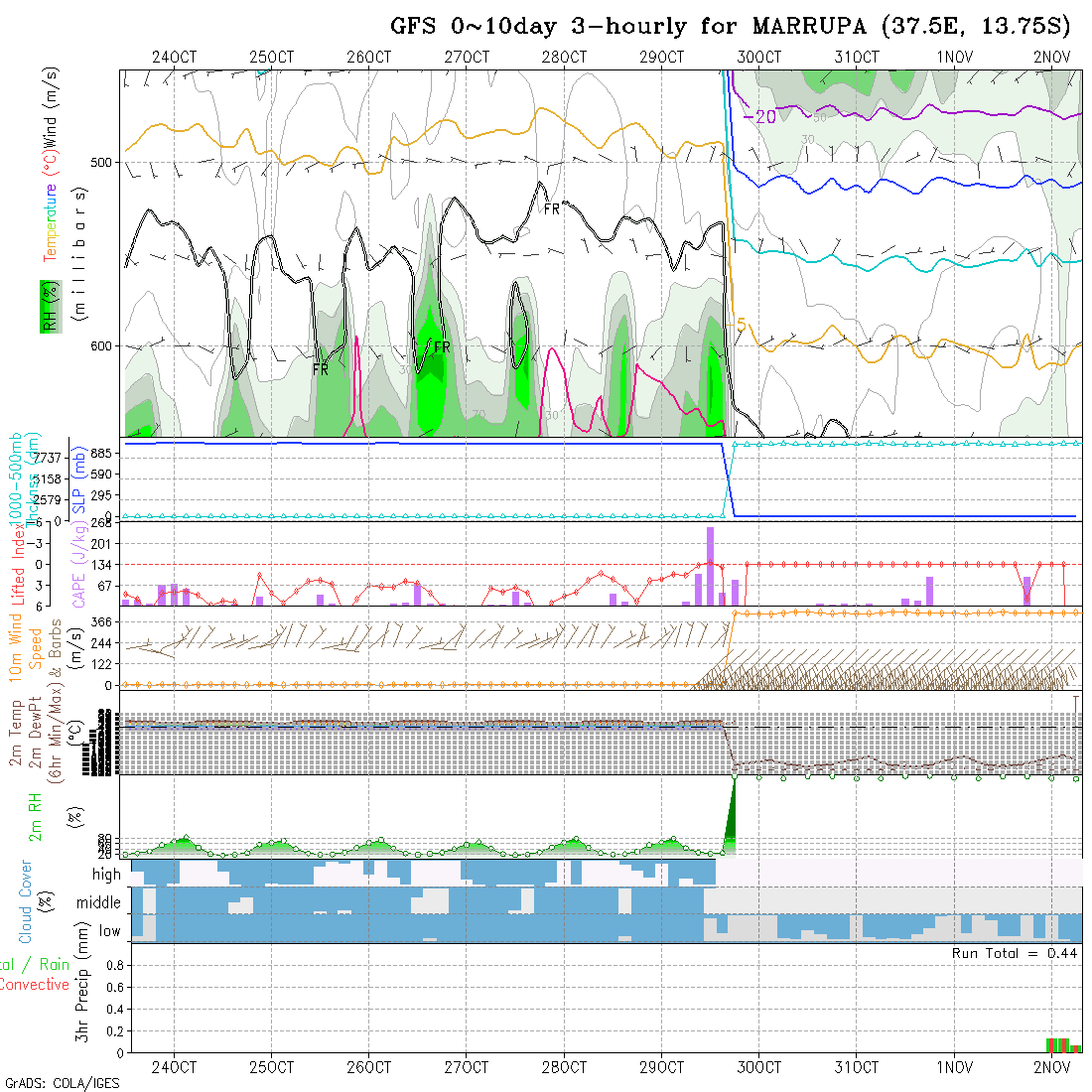This screenshot has width=1092, height=1092.
Task: Select the 24OCT label on the top axis
Action: pos(174,57)
